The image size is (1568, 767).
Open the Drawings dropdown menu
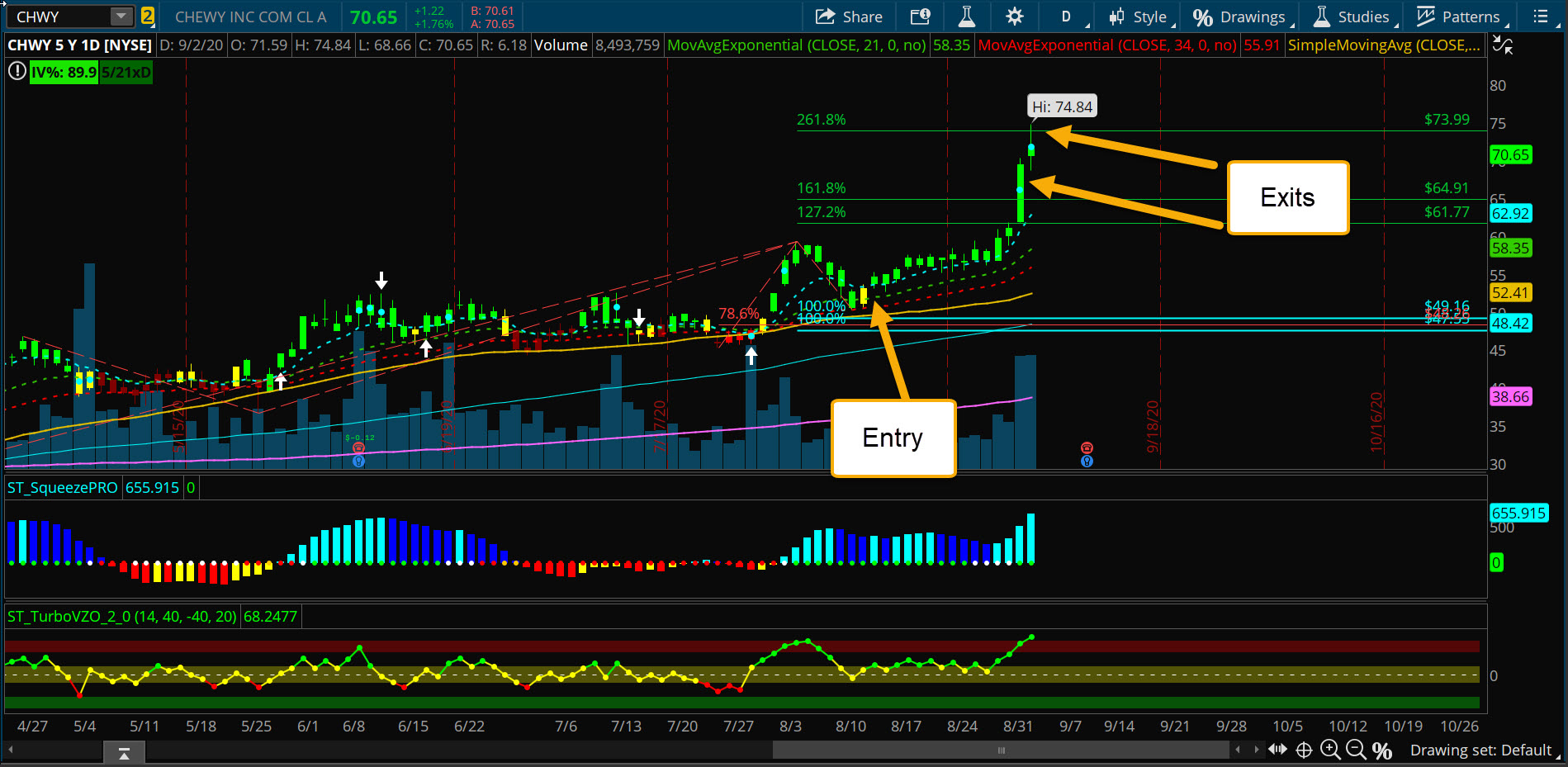(1253, 17)
